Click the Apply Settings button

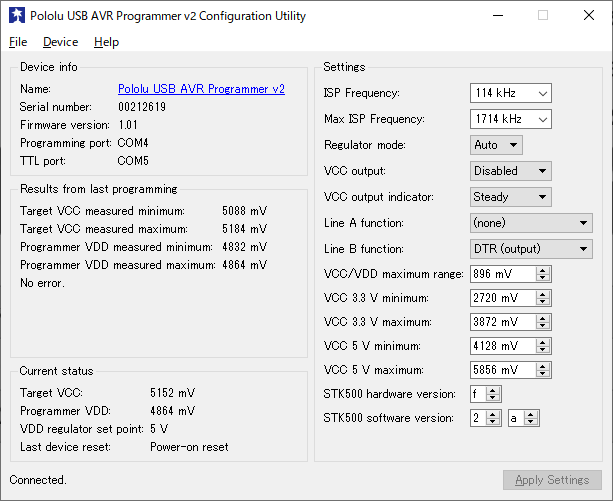point(552,480)
